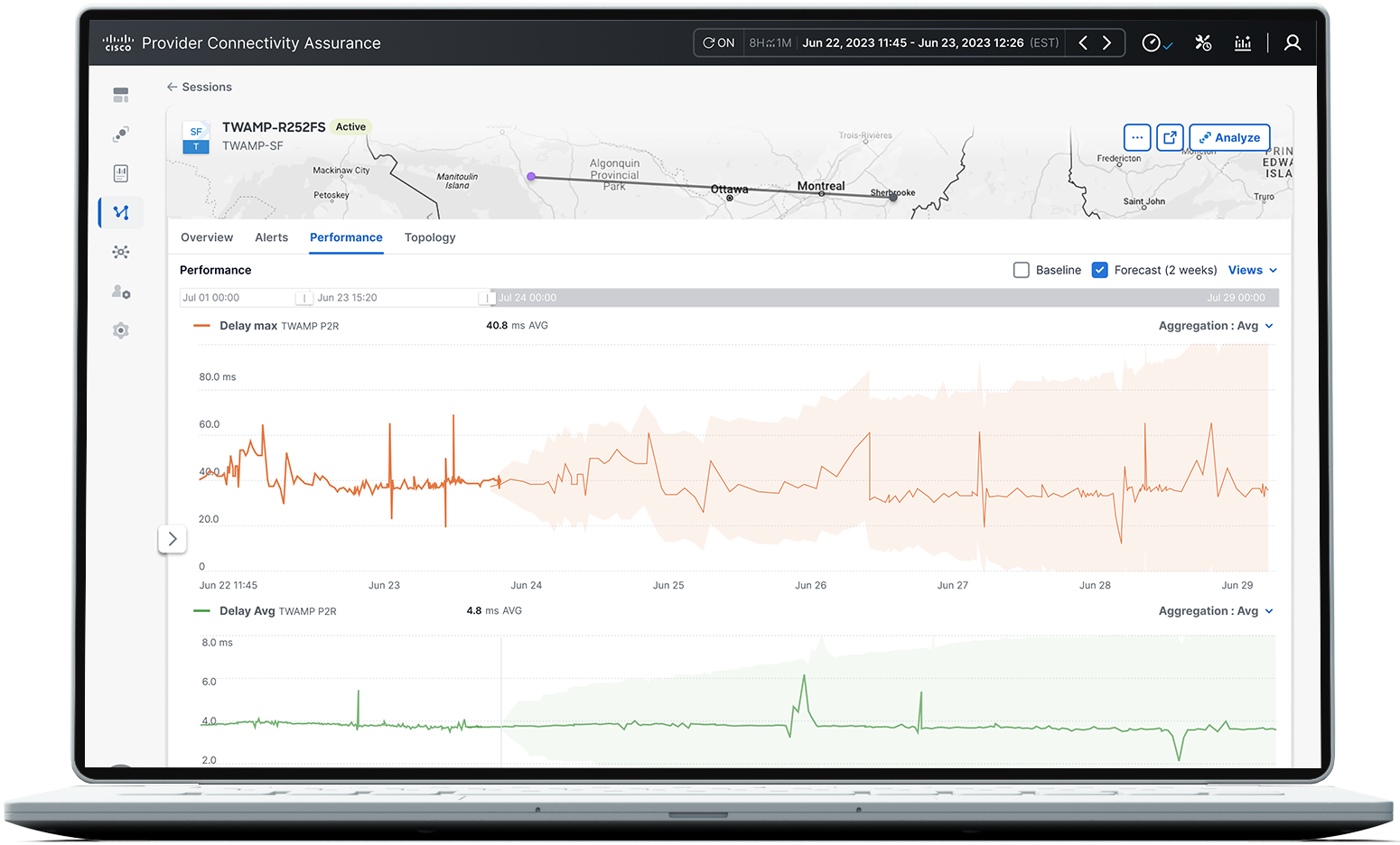Open the Alerts tab
Image resolution: width=1400 pixels, height=845 pixels.
(271, 237)
